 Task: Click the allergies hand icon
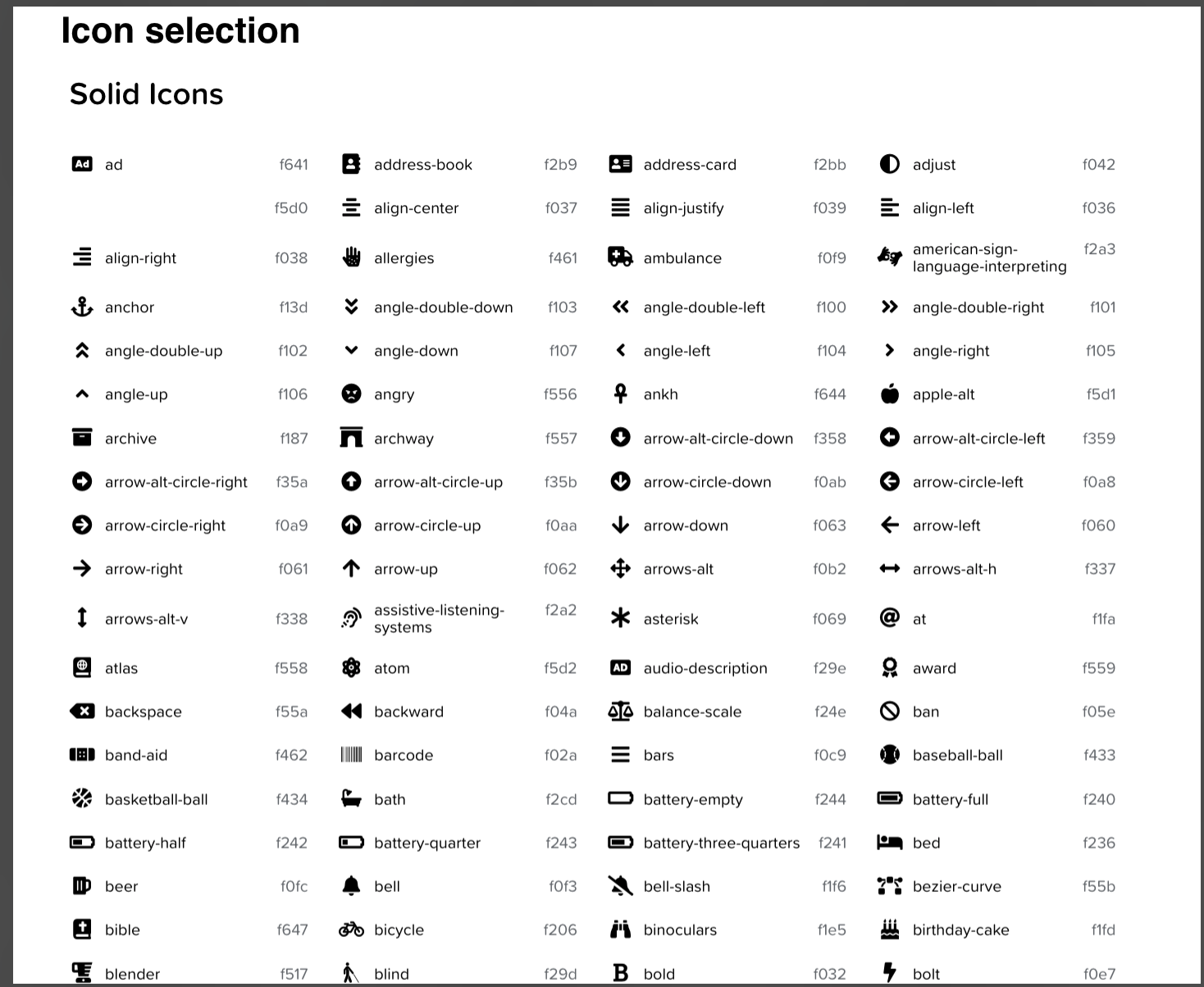tap(351, 257)
